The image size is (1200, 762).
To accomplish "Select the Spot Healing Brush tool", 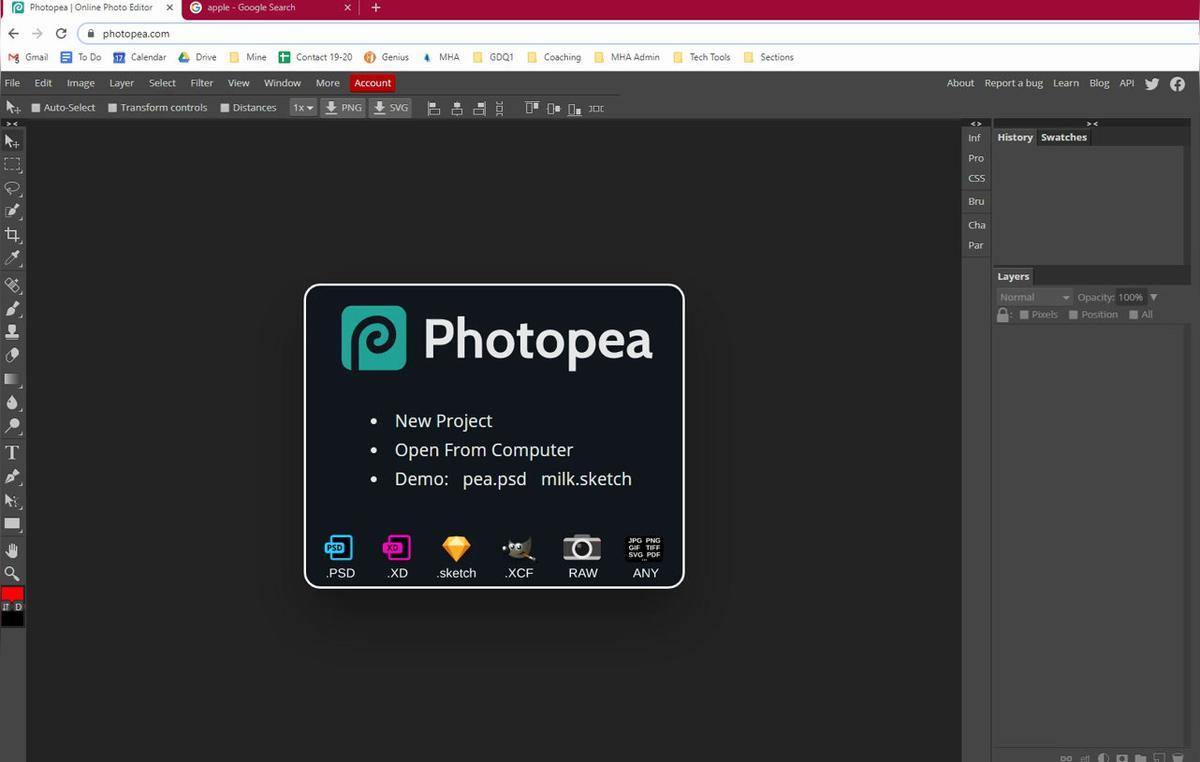I will click(12, 285).
